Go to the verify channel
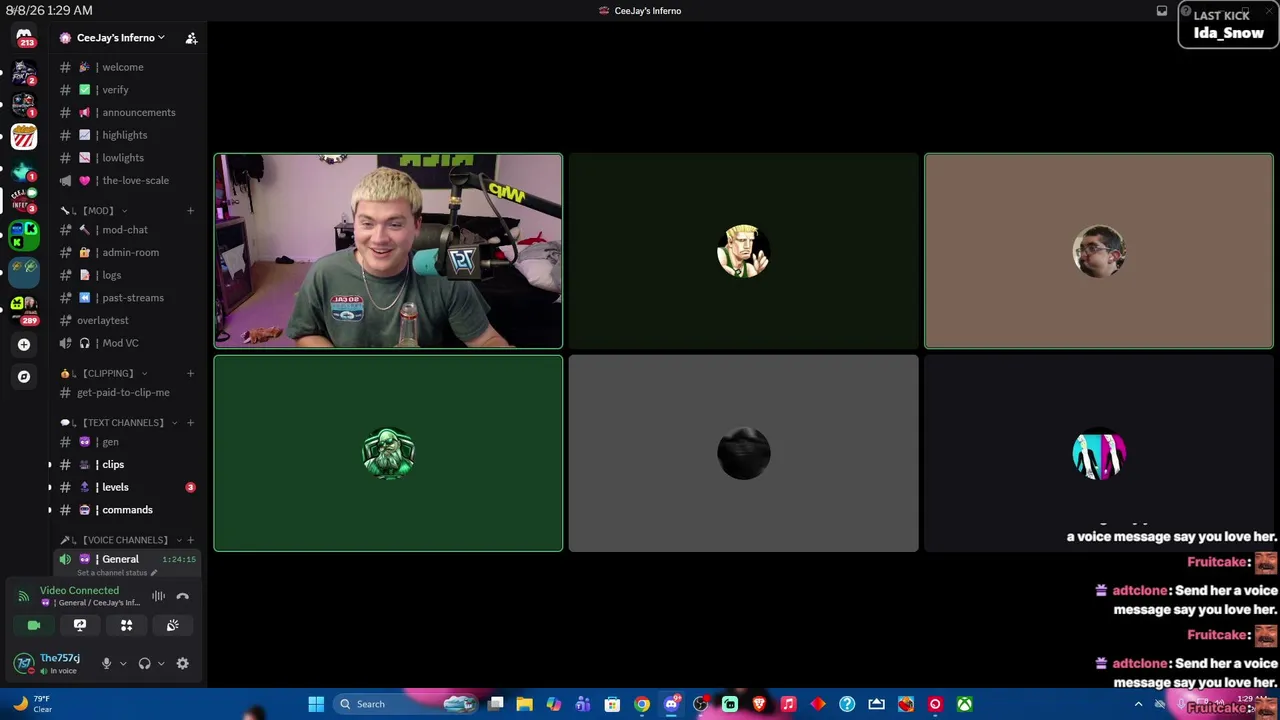Screen dimensions: 1280x720 tap(127, 90)
